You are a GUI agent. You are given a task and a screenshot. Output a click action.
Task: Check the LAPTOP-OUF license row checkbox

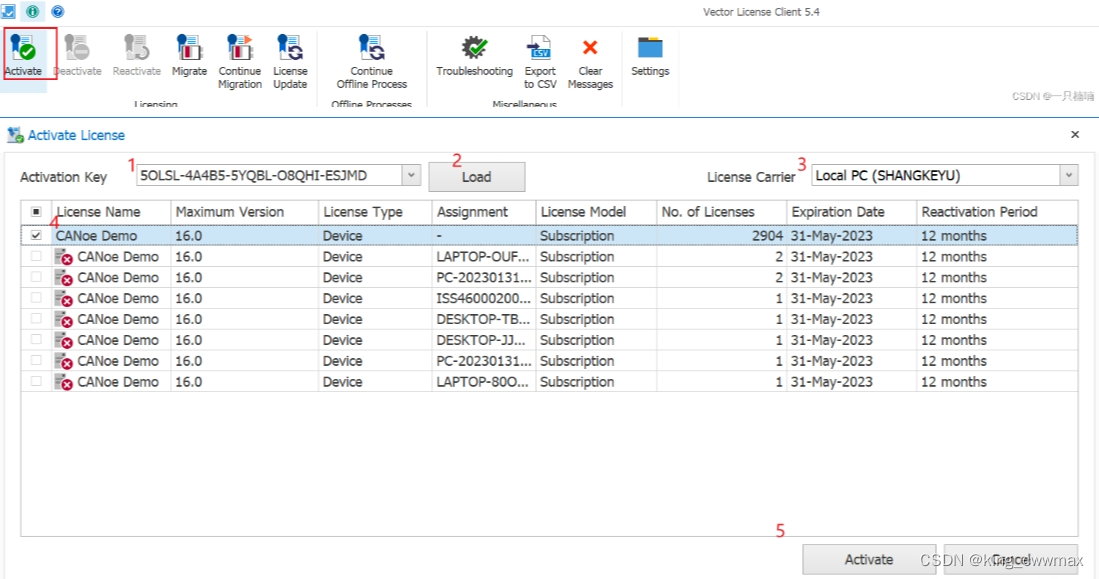pos(36,257)
